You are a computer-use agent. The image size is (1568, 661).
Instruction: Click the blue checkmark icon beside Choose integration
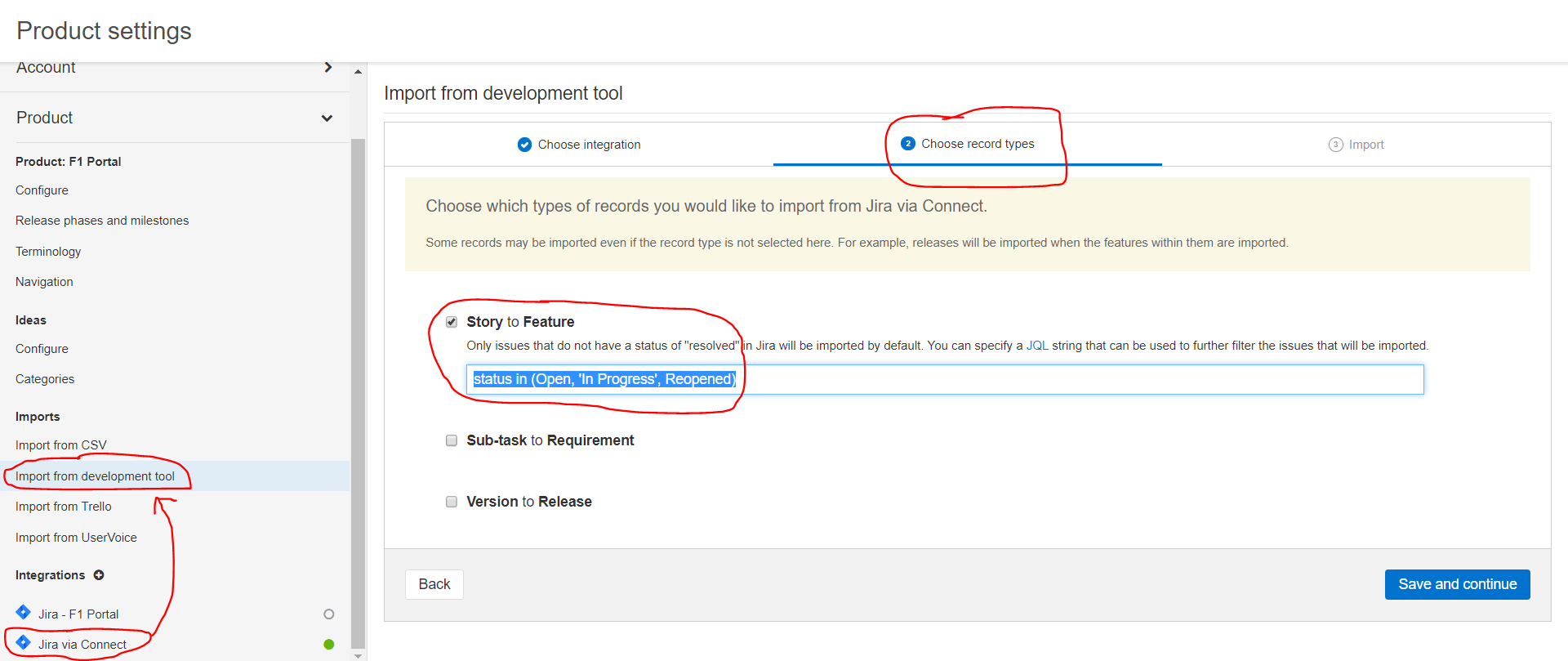[x=524, y=145]
